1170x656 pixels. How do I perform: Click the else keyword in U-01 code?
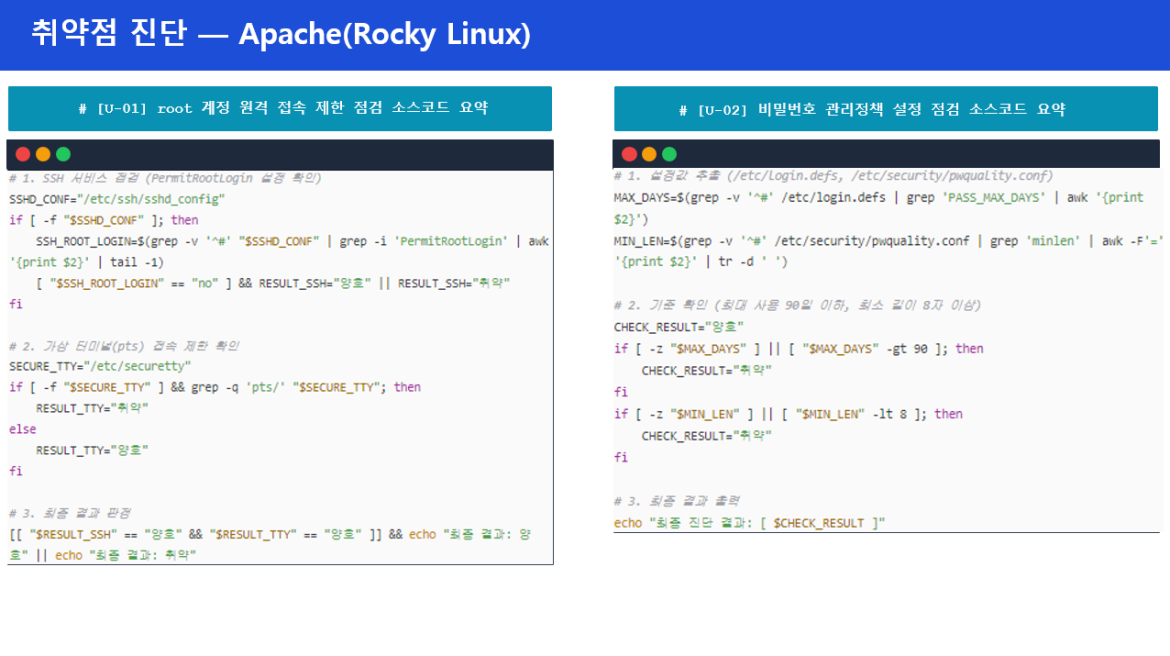pos(22,429)
